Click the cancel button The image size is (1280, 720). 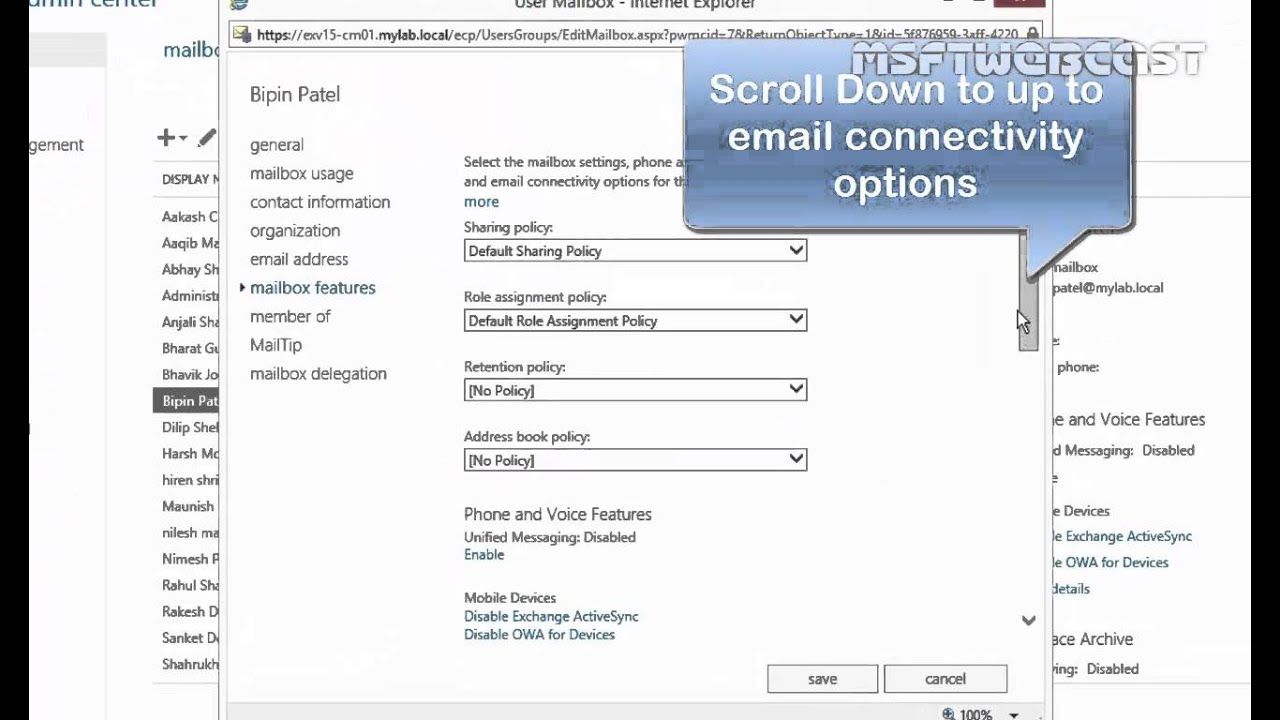tap(945, 679)
